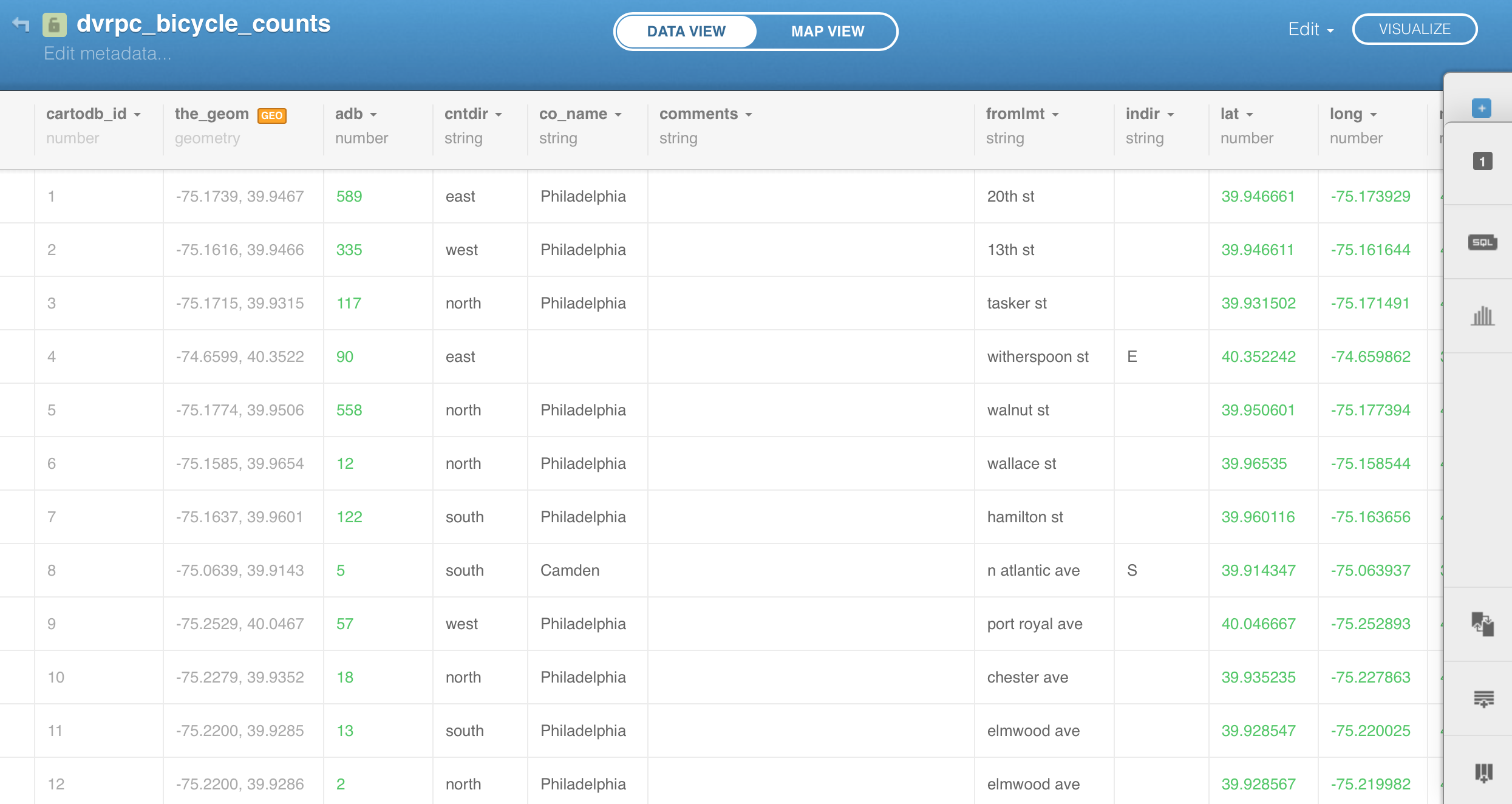
Task: Click the Visualize button
Action: coord(1414,29)
